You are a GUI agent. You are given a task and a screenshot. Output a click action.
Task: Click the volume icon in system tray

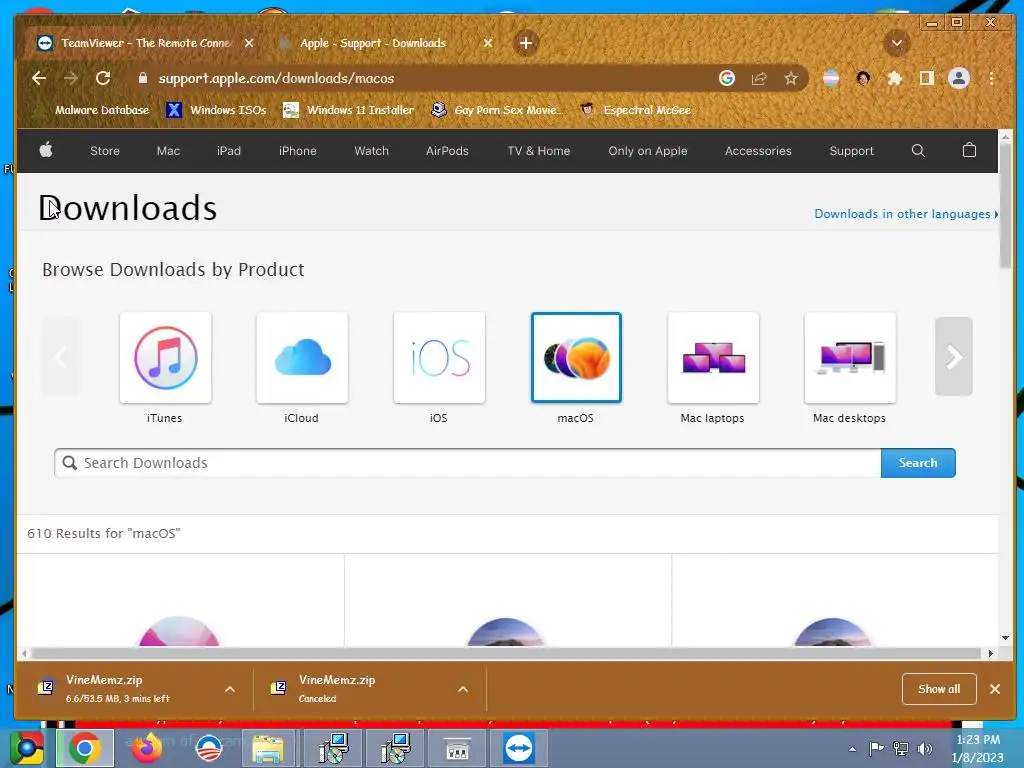coord(924,749)
